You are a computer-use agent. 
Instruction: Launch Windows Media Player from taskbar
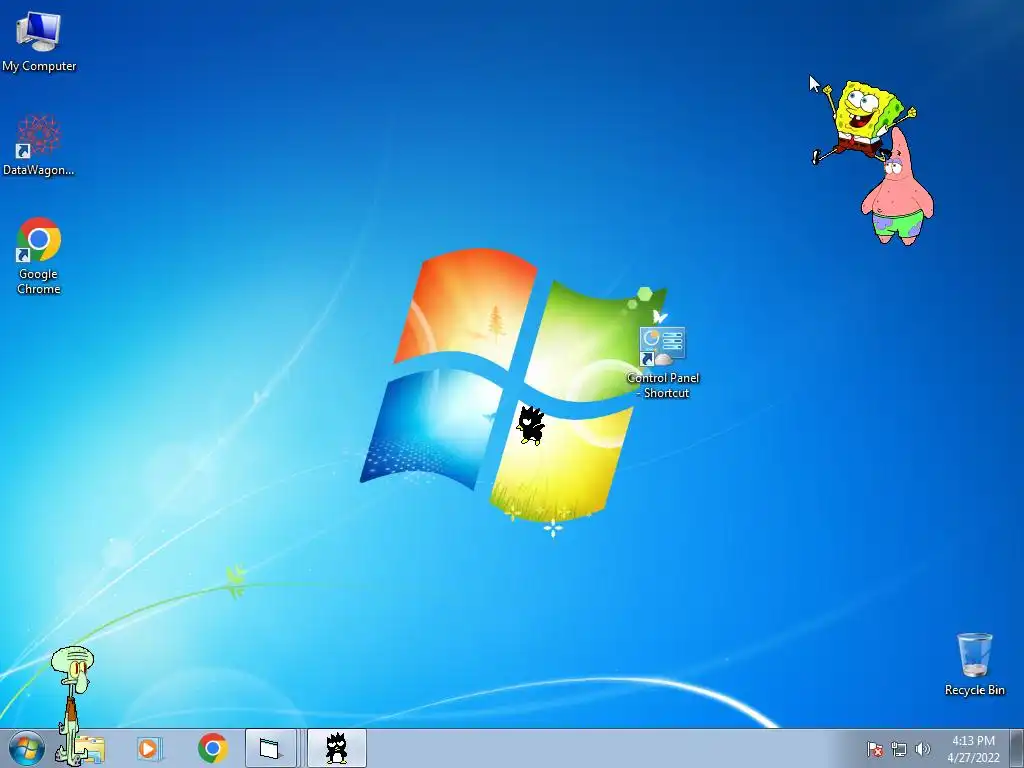[149, 748]
